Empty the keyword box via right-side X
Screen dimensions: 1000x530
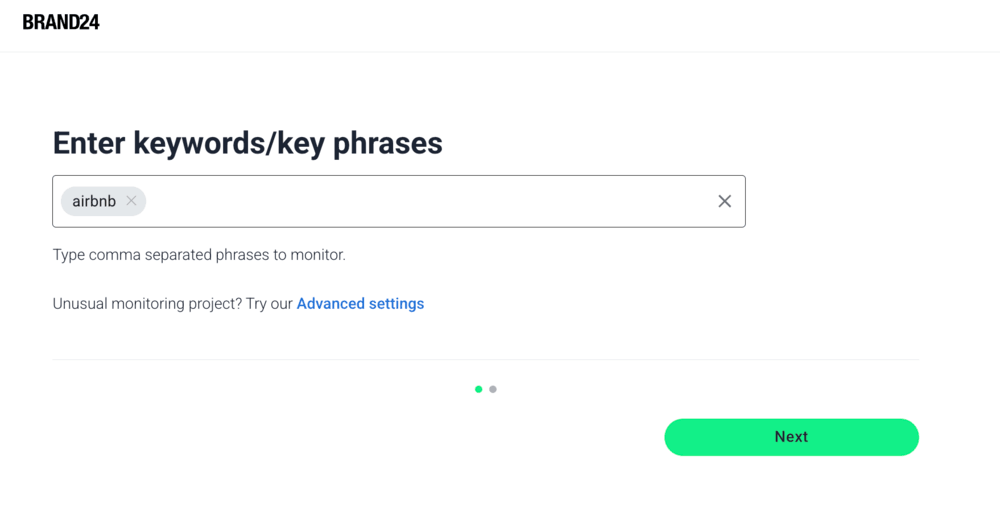[725, 201]
